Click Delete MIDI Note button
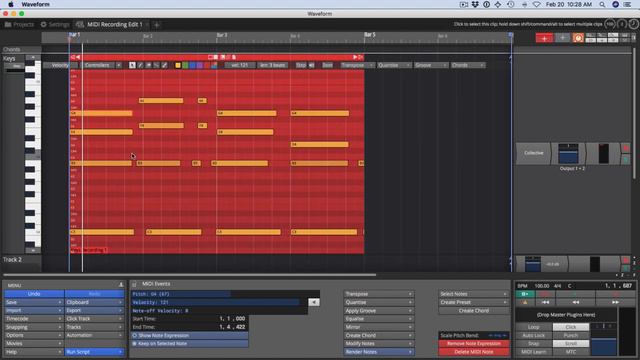Image resolution: width=640 pixels, height=360 pixels. coord(473,352)
